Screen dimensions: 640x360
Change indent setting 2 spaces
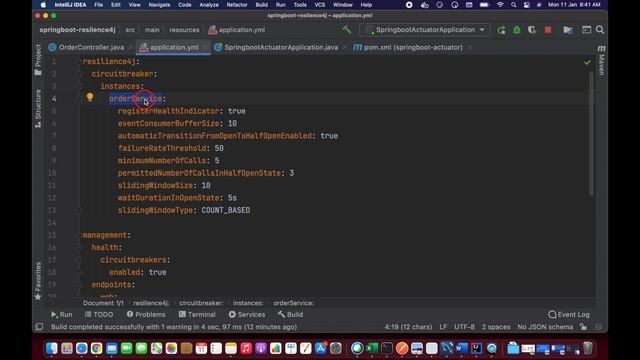click(496, 327)
